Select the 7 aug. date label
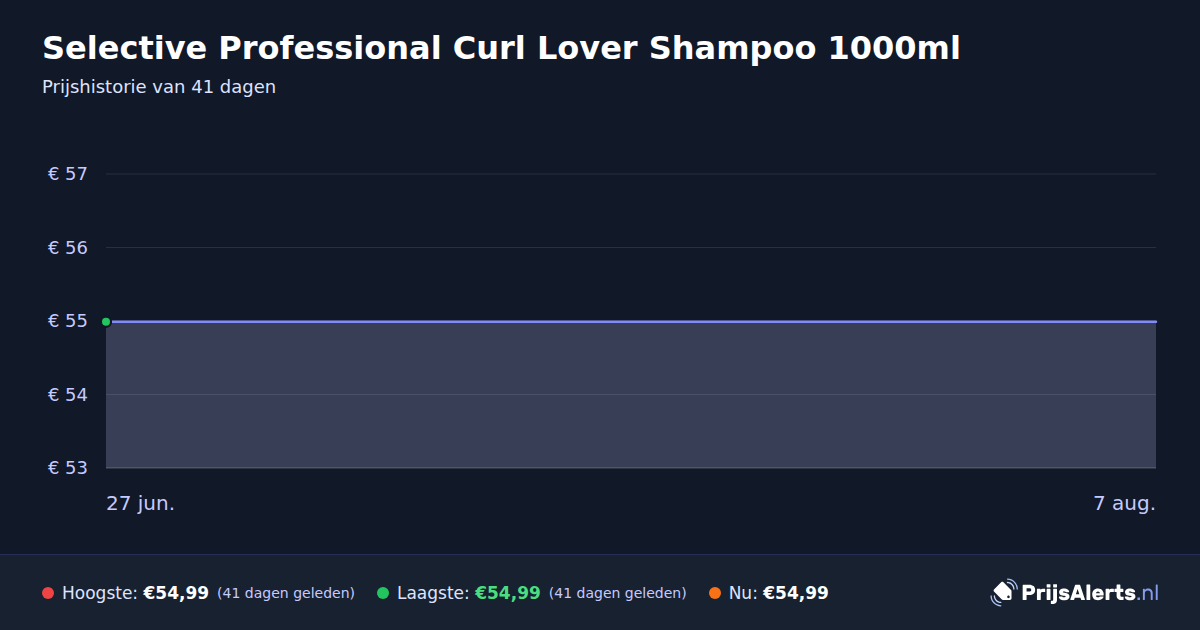Screen dimensions: 1200x630 pyautogui.click(x=1124, y=504)
